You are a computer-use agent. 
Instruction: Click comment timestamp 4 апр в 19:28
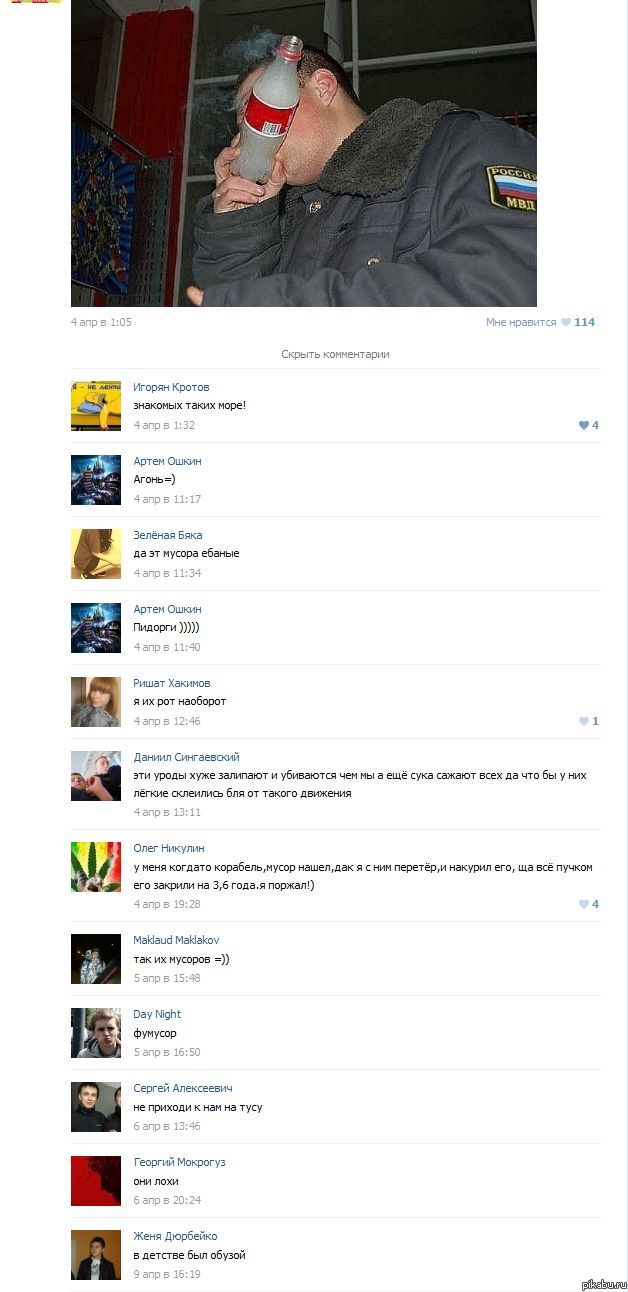point(167,904)
